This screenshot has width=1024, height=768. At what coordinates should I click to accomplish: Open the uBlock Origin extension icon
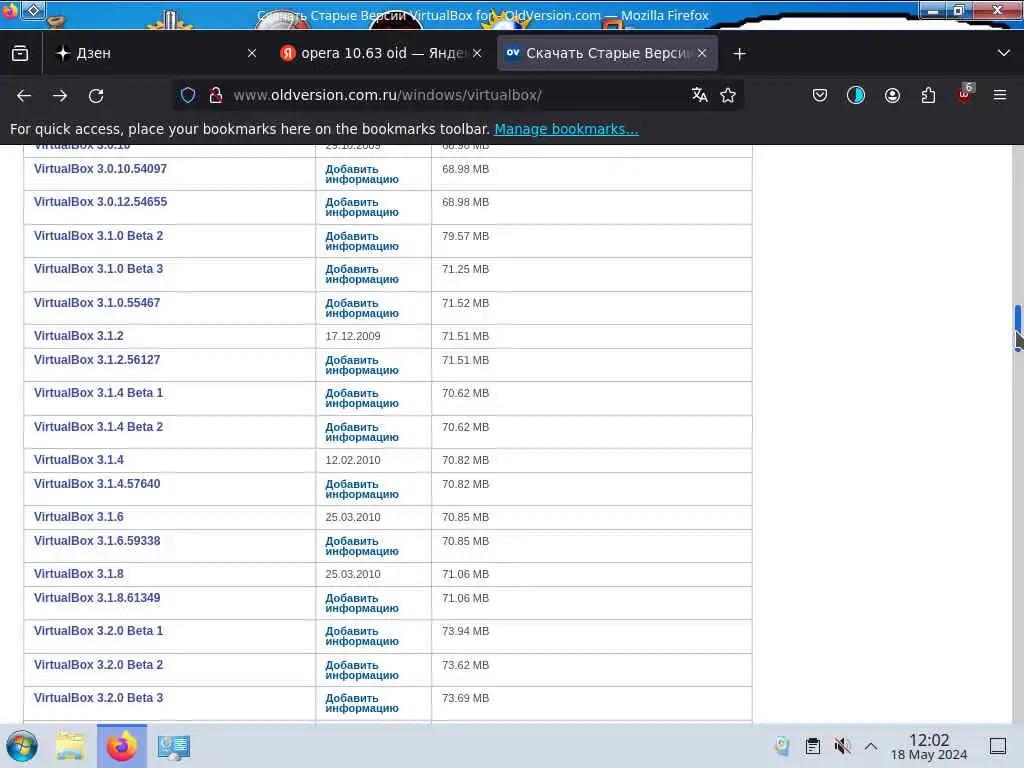point(964,95)
